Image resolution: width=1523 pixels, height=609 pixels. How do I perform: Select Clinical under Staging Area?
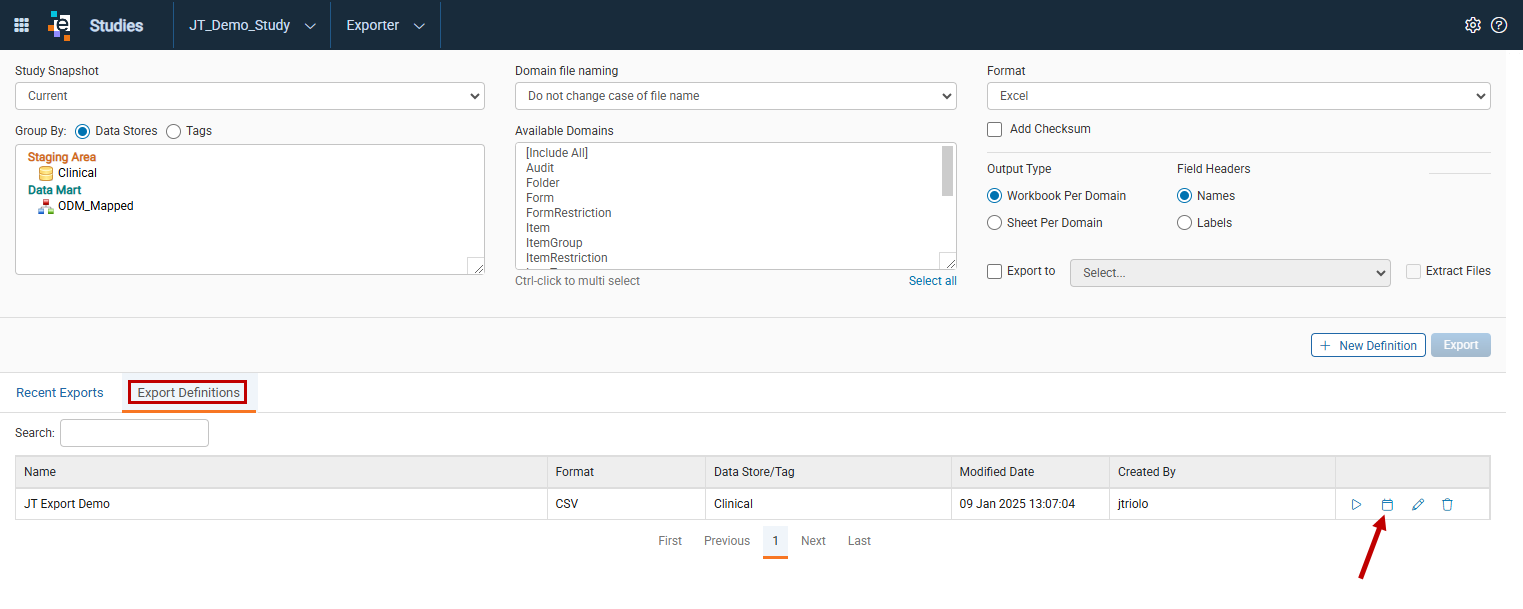tap(77, 173)
